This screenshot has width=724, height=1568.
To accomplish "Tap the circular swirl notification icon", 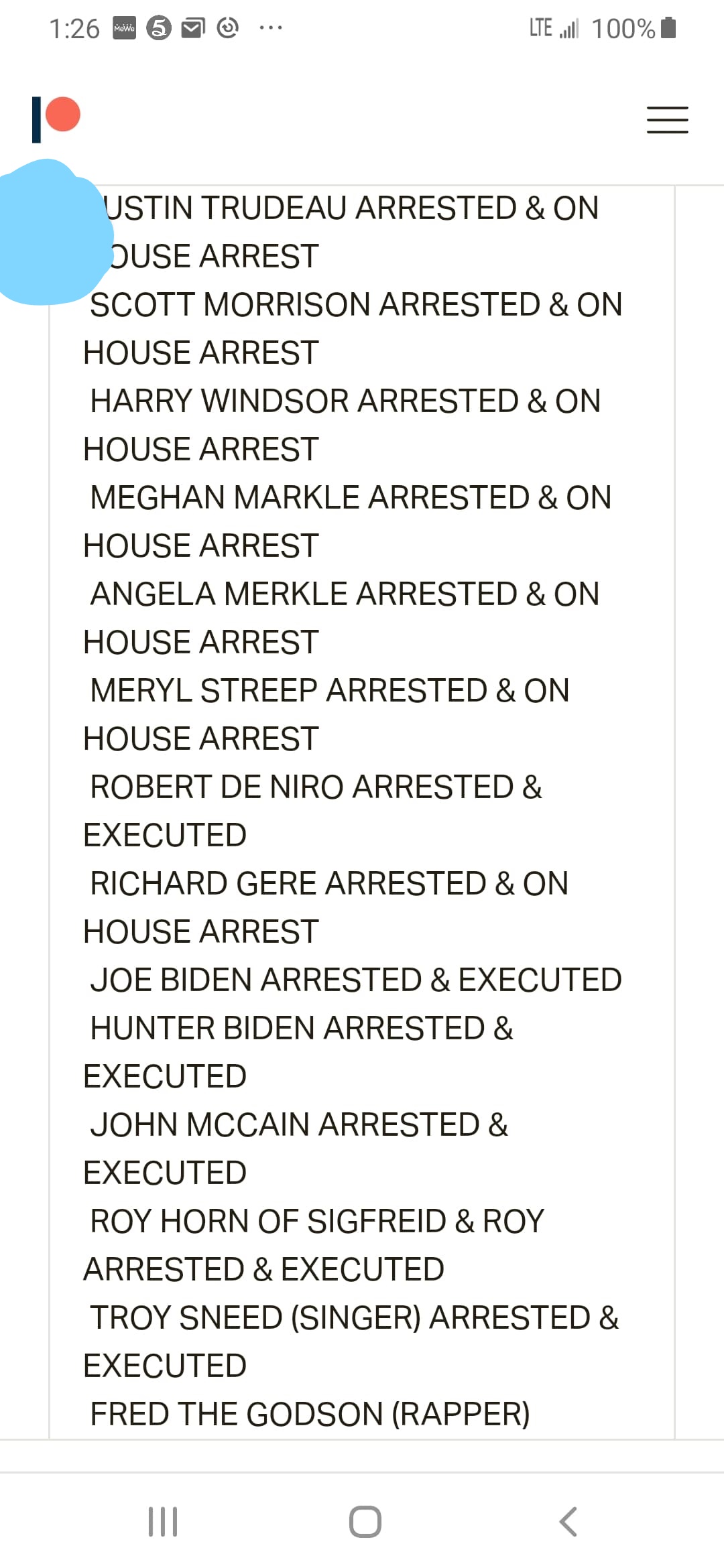I will tap(228, 28).
